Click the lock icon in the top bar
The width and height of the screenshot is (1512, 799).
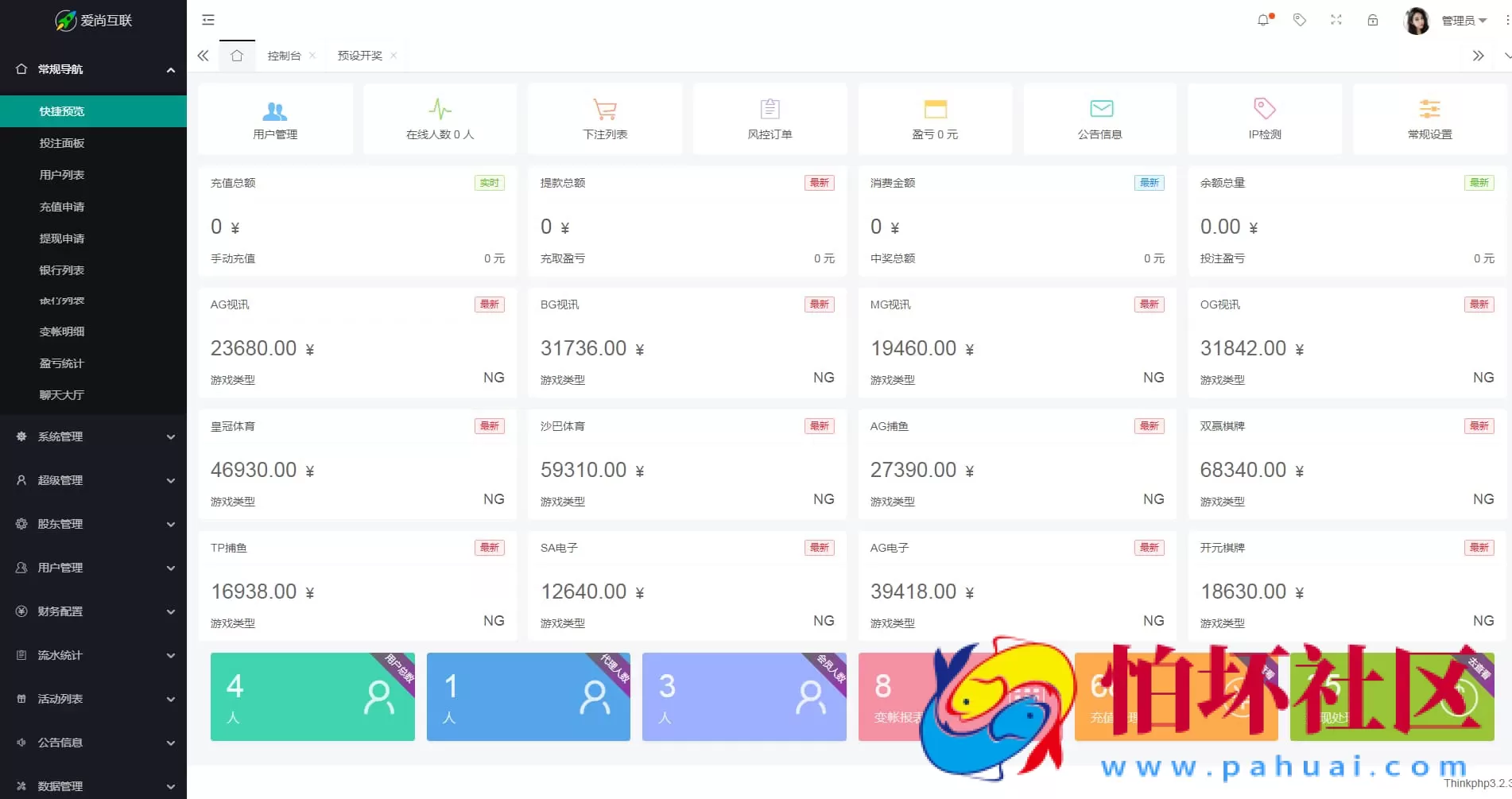coord(1373,20)
